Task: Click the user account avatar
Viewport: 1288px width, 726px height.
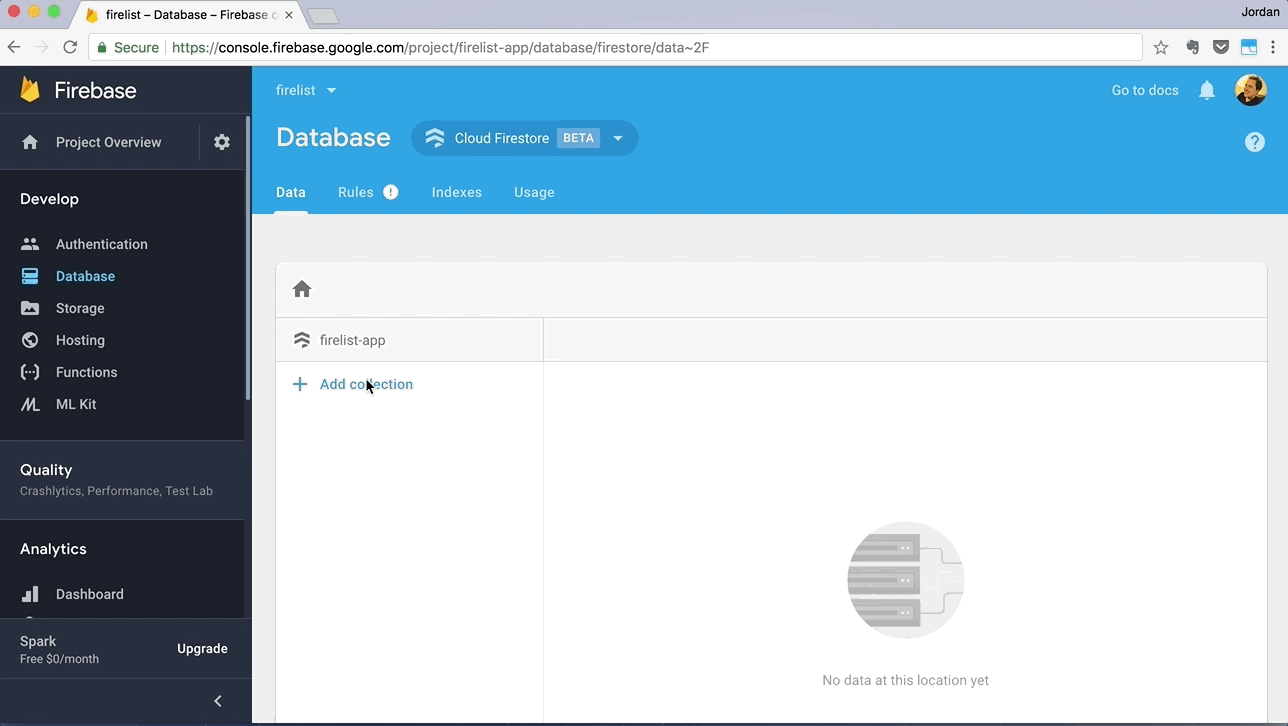Action: click(1251, 90)
